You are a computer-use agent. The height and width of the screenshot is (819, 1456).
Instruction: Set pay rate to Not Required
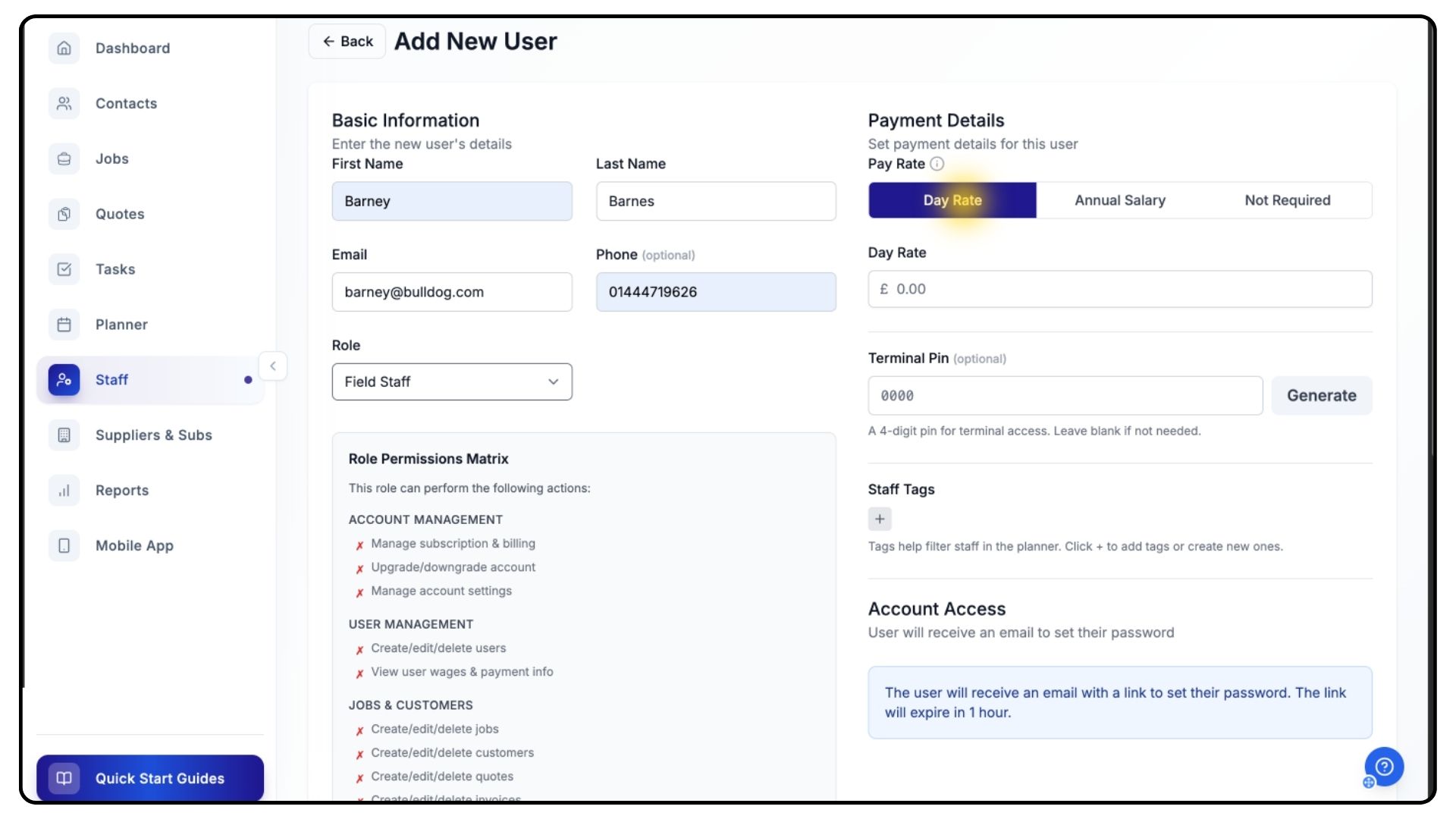[1288, 200]
